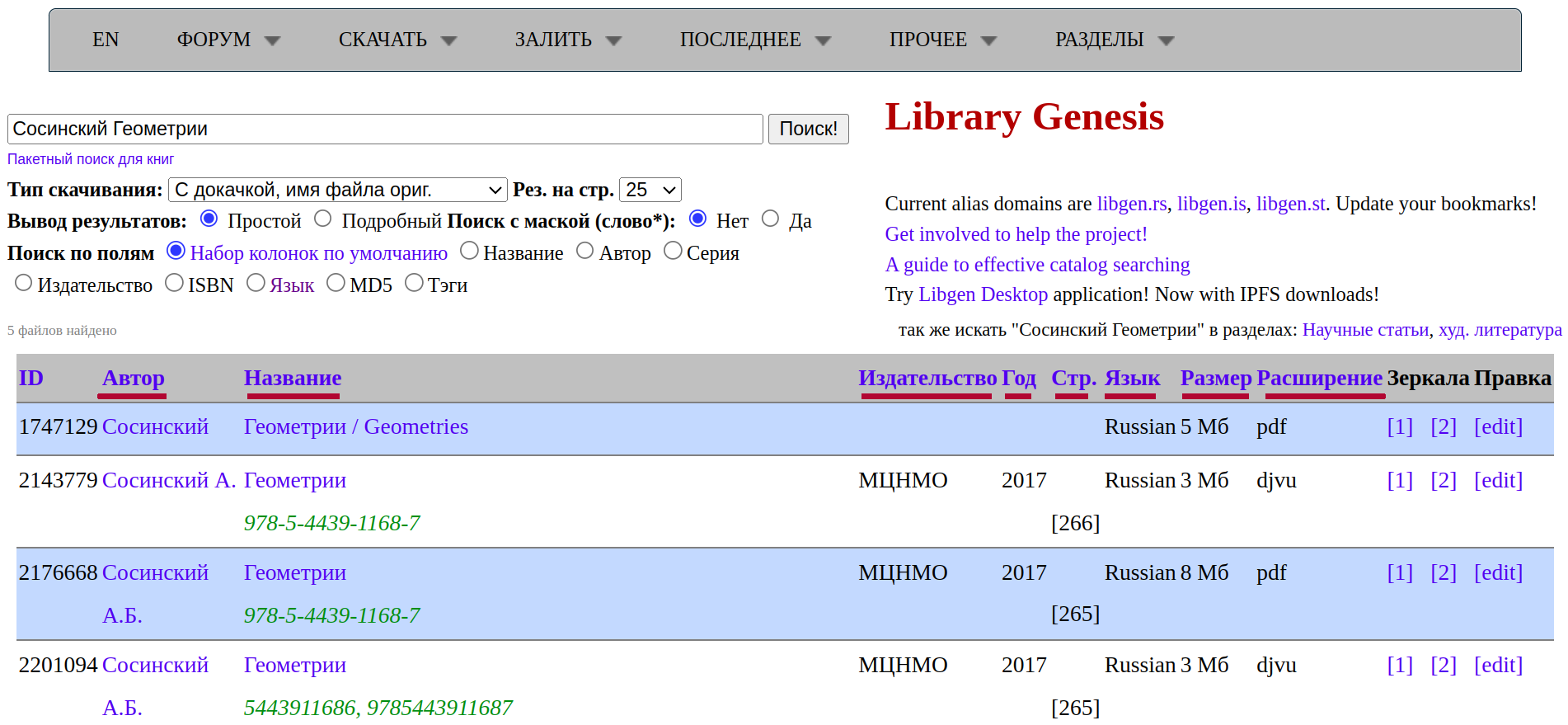Open mirror [1] for row 2201094
Image resolution: width=1568 pixels, height=725 pixels.
tap(1400, 665)
